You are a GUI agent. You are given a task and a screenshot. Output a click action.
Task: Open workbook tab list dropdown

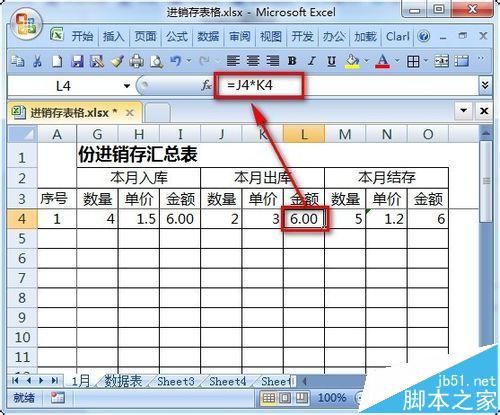click(464, 110)
